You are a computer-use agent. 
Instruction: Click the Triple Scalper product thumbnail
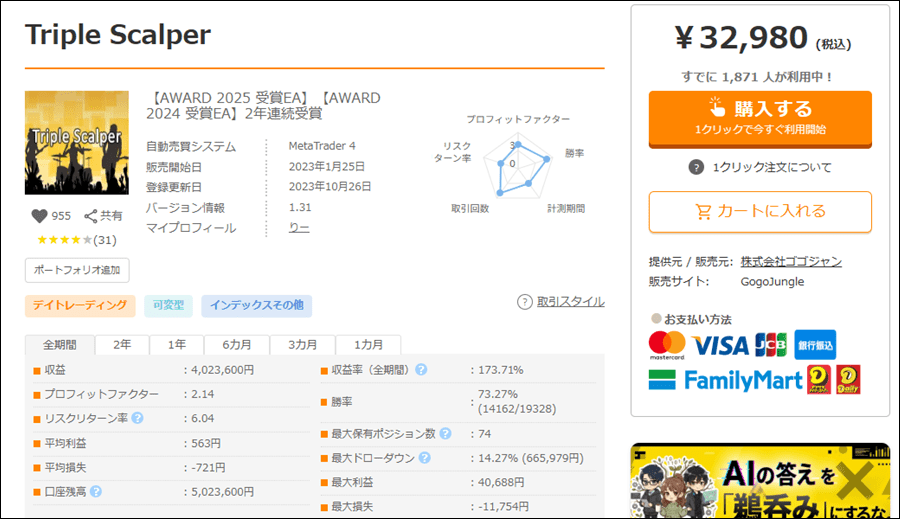pyautogui.click(x=77, y=142)
